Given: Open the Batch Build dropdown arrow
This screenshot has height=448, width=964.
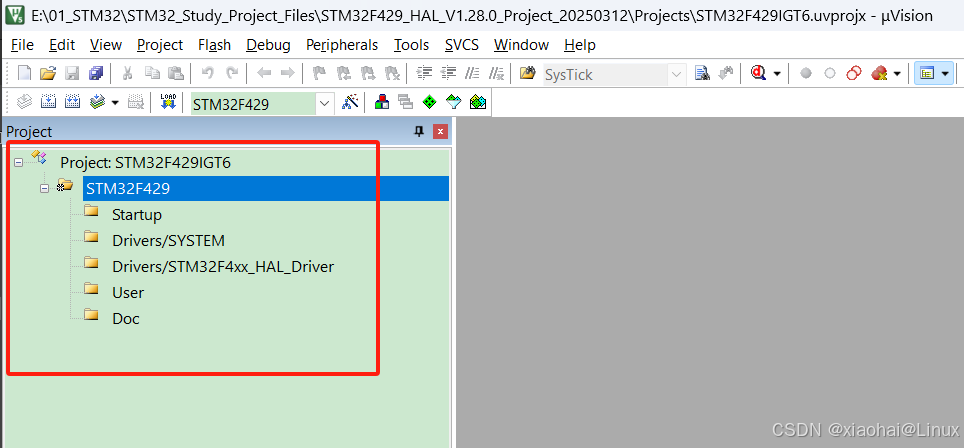Looking at the screenshot, I should pyautogui.click(x=115, y=102).
